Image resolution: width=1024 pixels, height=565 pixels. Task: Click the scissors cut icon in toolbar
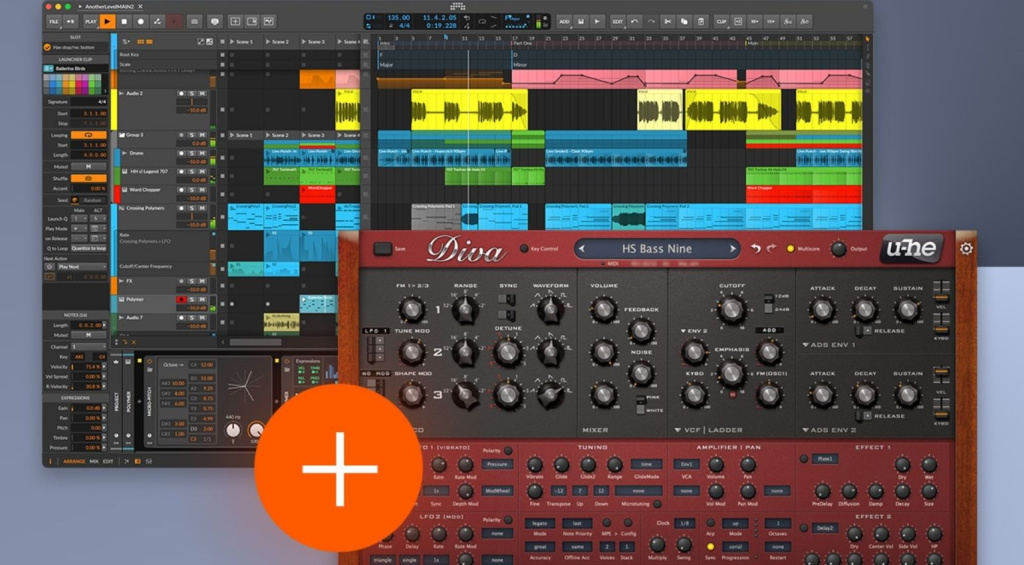(667, 22)
